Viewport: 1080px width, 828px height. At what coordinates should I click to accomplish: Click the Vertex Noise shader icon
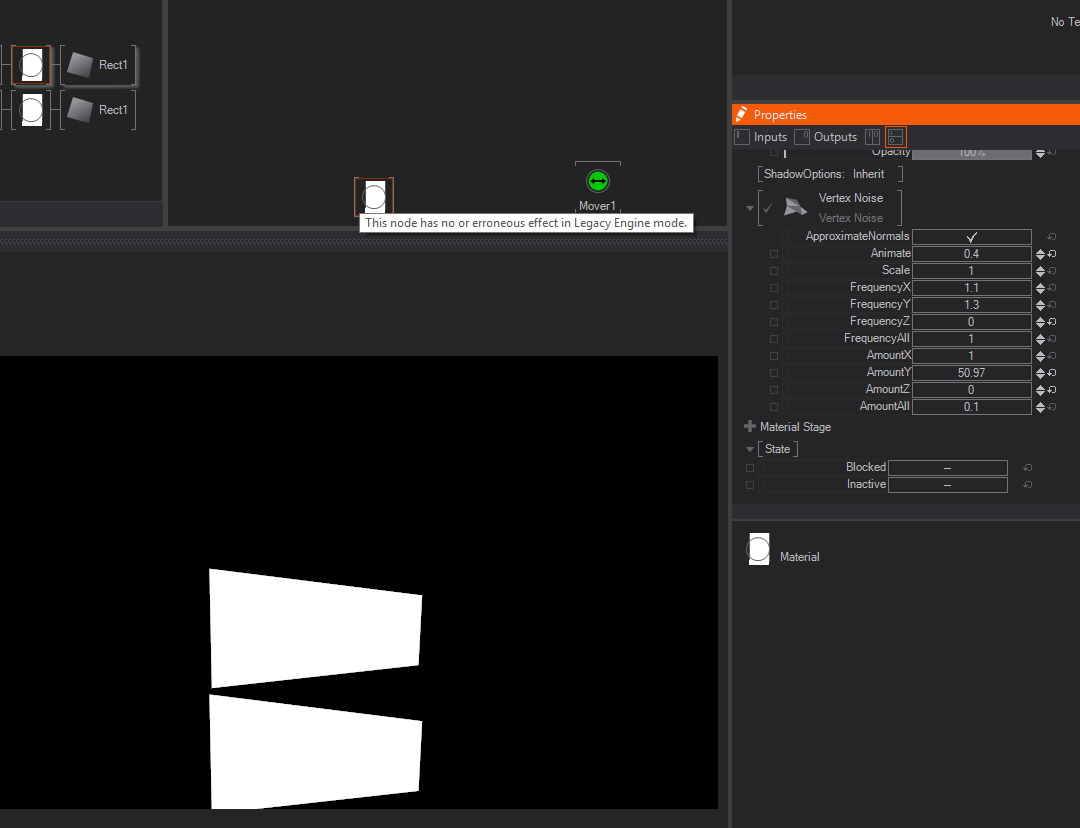[x=795, y=207]
